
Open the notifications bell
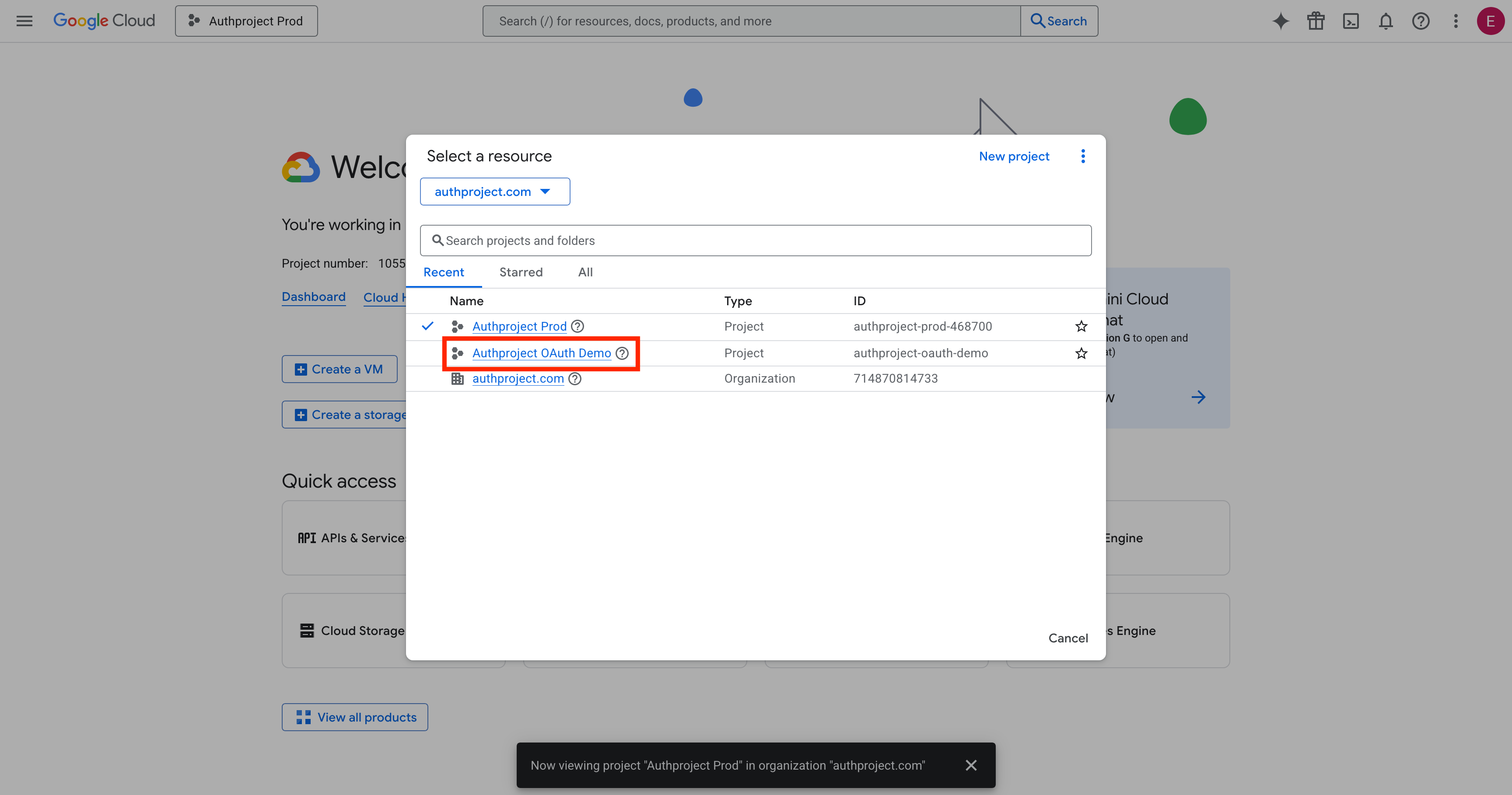(1385, 21)
